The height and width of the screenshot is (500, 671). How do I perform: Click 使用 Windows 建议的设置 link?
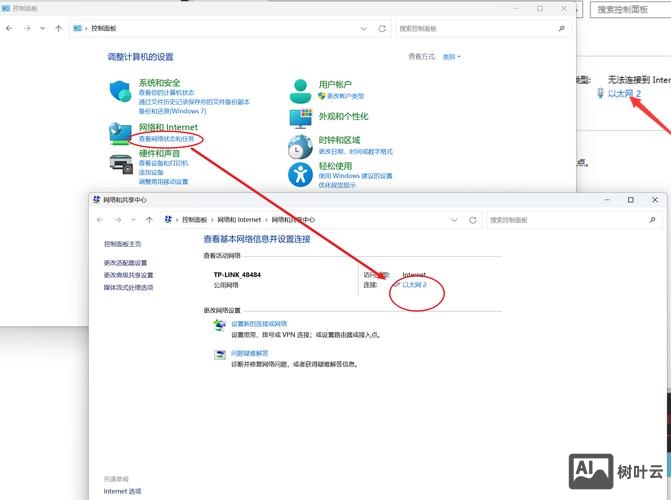tap(355, 176)
